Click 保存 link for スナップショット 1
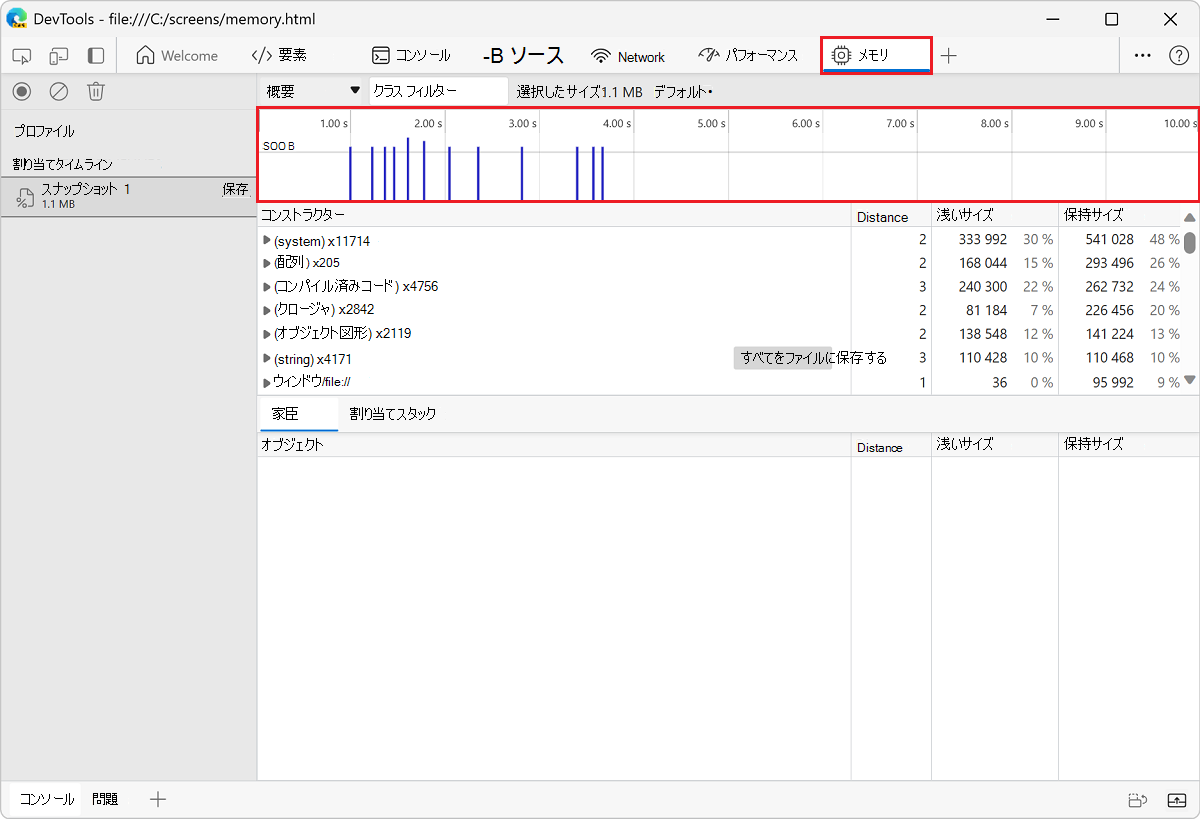1200x819 pixels. [x=235, y=189]
